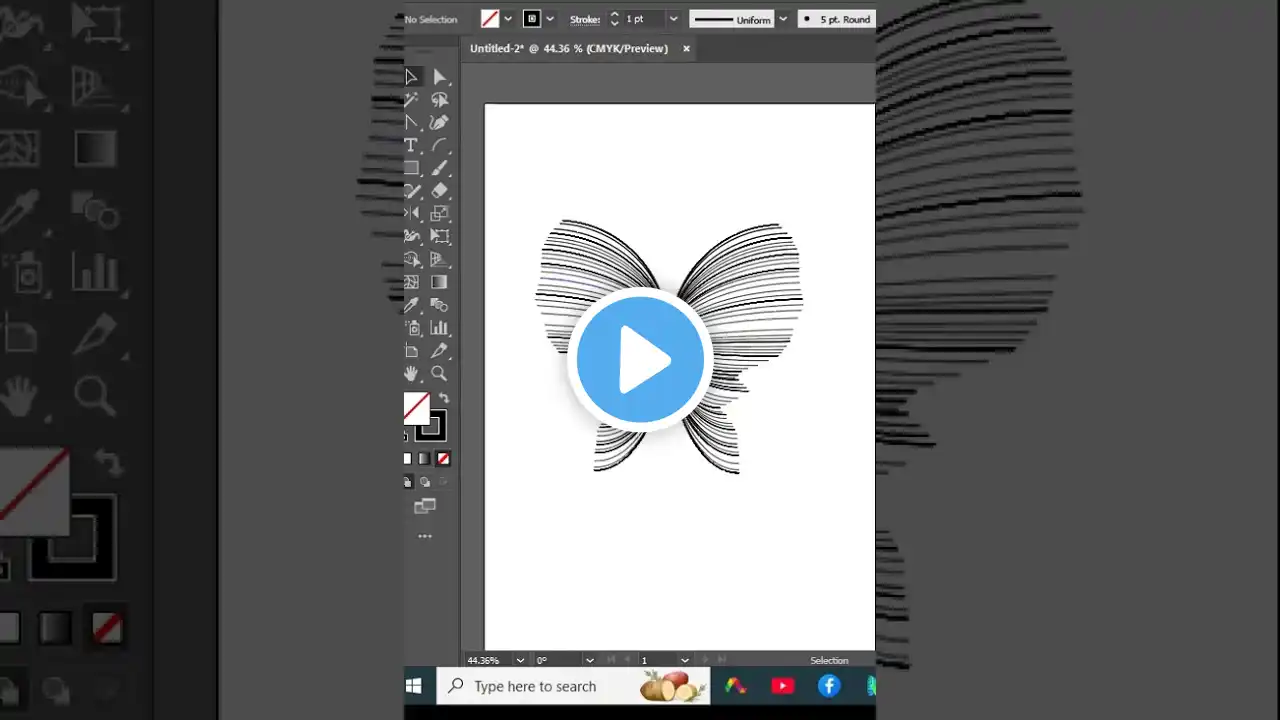Close the Untitled-2 document tab
Image resolution: width=1280 pixels, height=720 pixels.
[686, 48]
